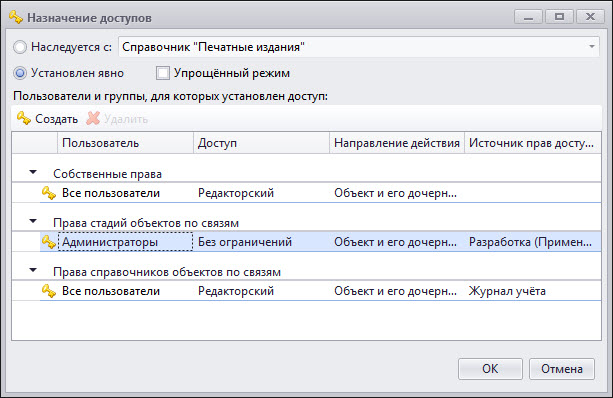Image resolution: width=613 pixels, height=398 pixels.
Task: Click the Доступ column header
Action: click(x=262, y=143)
